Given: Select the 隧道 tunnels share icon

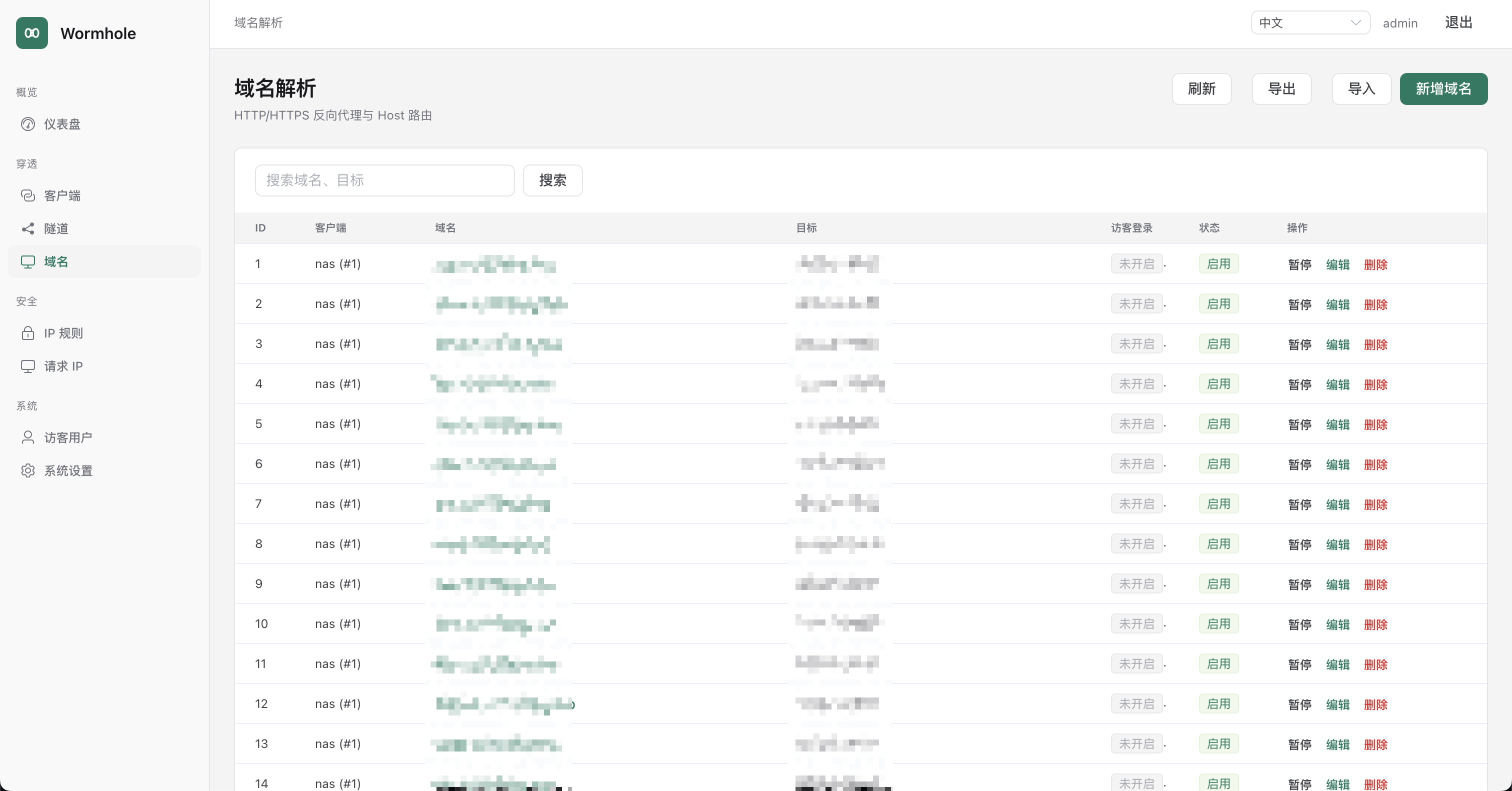Looking at the screenshot, I should pyautogui.click(x=27, y=228).
